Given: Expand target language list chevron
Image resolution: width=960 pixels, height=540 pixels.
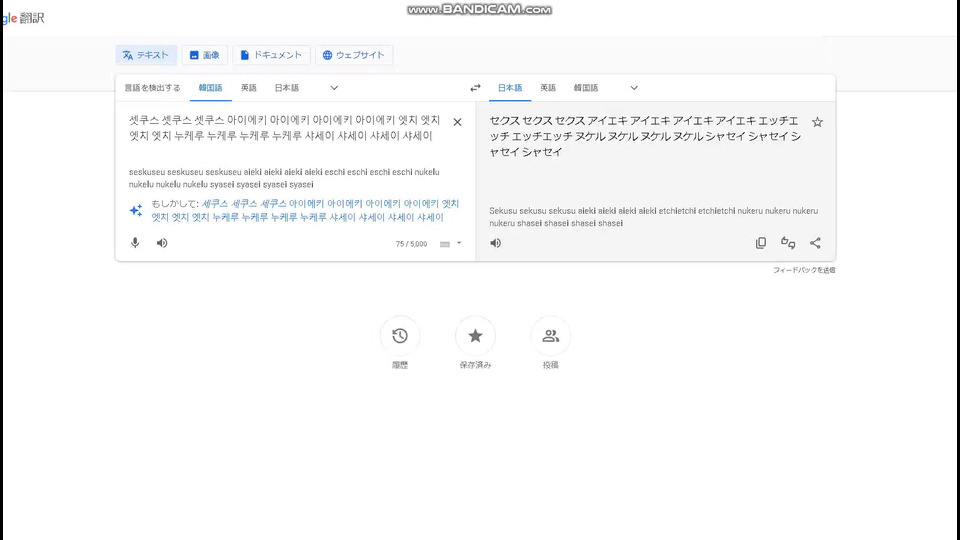Looking at the screenshot, I should click(634, 88).
